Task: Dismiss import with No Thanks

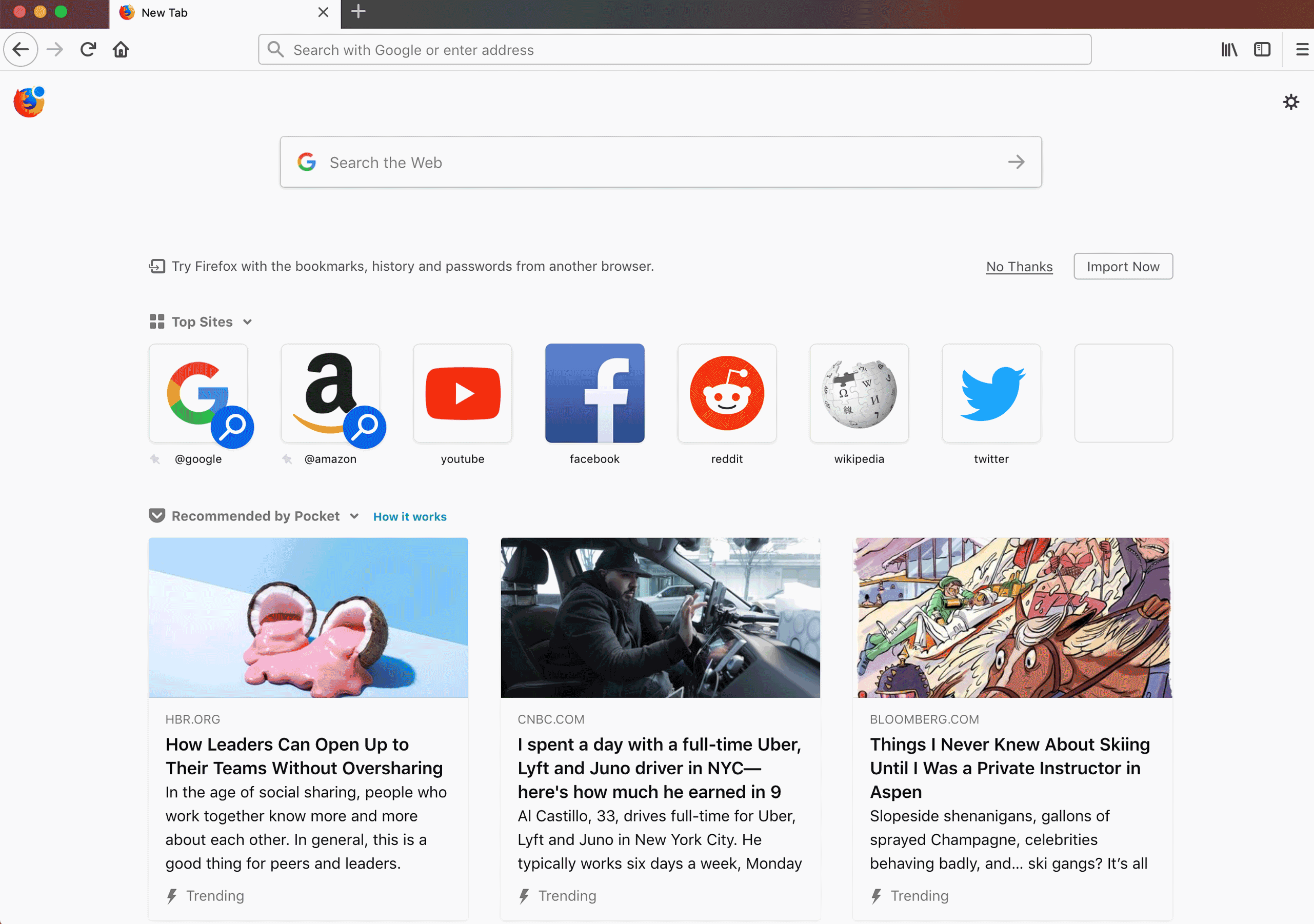Action: [x=1019, y=267]
